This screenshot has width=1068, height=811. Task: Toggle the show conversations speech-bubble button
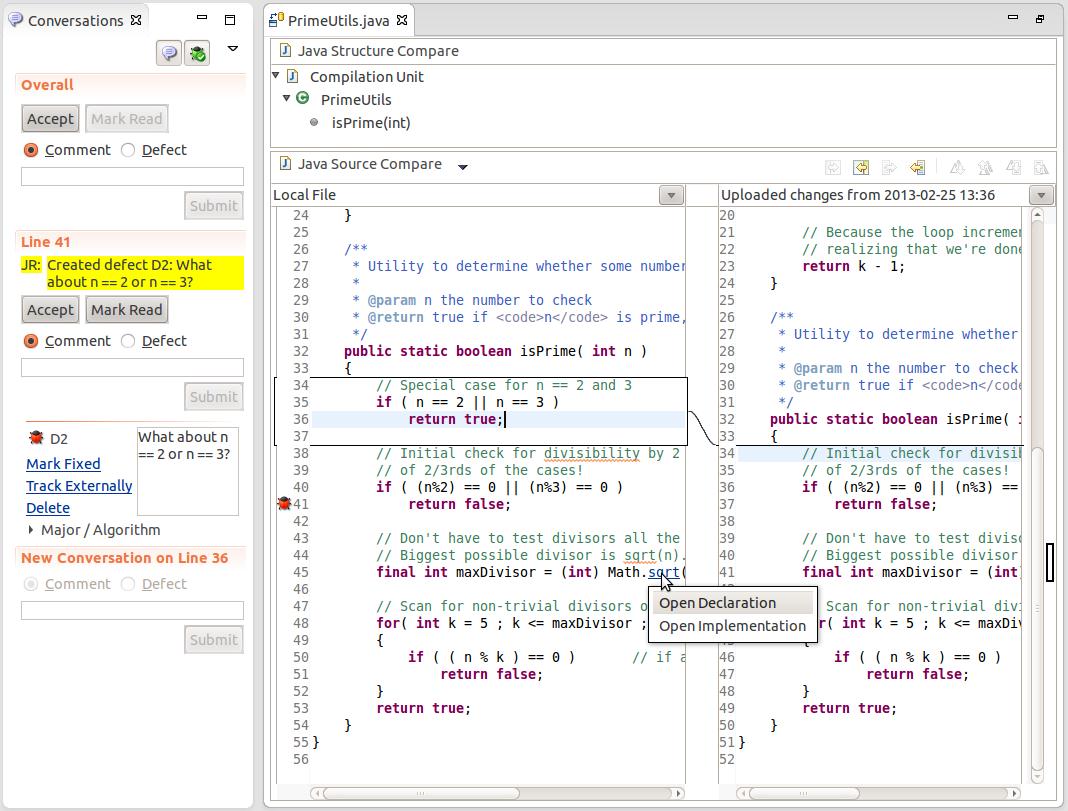click(x=169, y=53)
